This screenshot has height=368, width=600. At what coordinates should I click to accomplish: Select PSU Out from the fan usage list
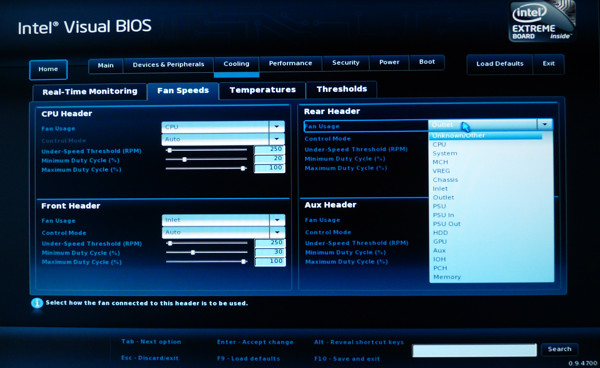coord(447,224)
